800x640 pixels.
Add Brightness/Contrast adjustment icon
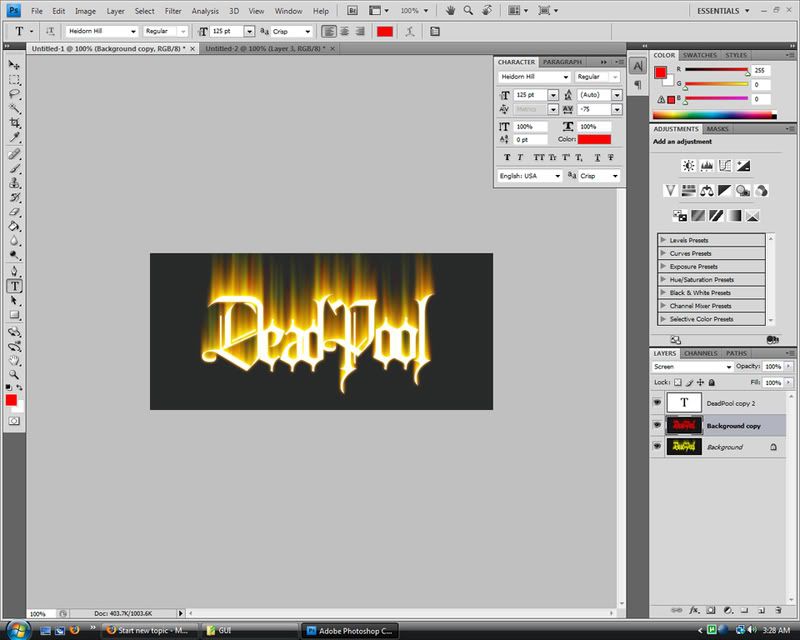coord(688,165)
